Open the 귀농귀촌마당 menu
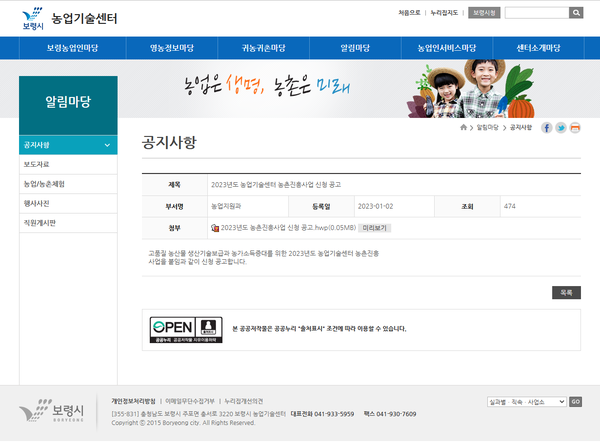This screenshot has height=443, width=600. pos(263,48)
